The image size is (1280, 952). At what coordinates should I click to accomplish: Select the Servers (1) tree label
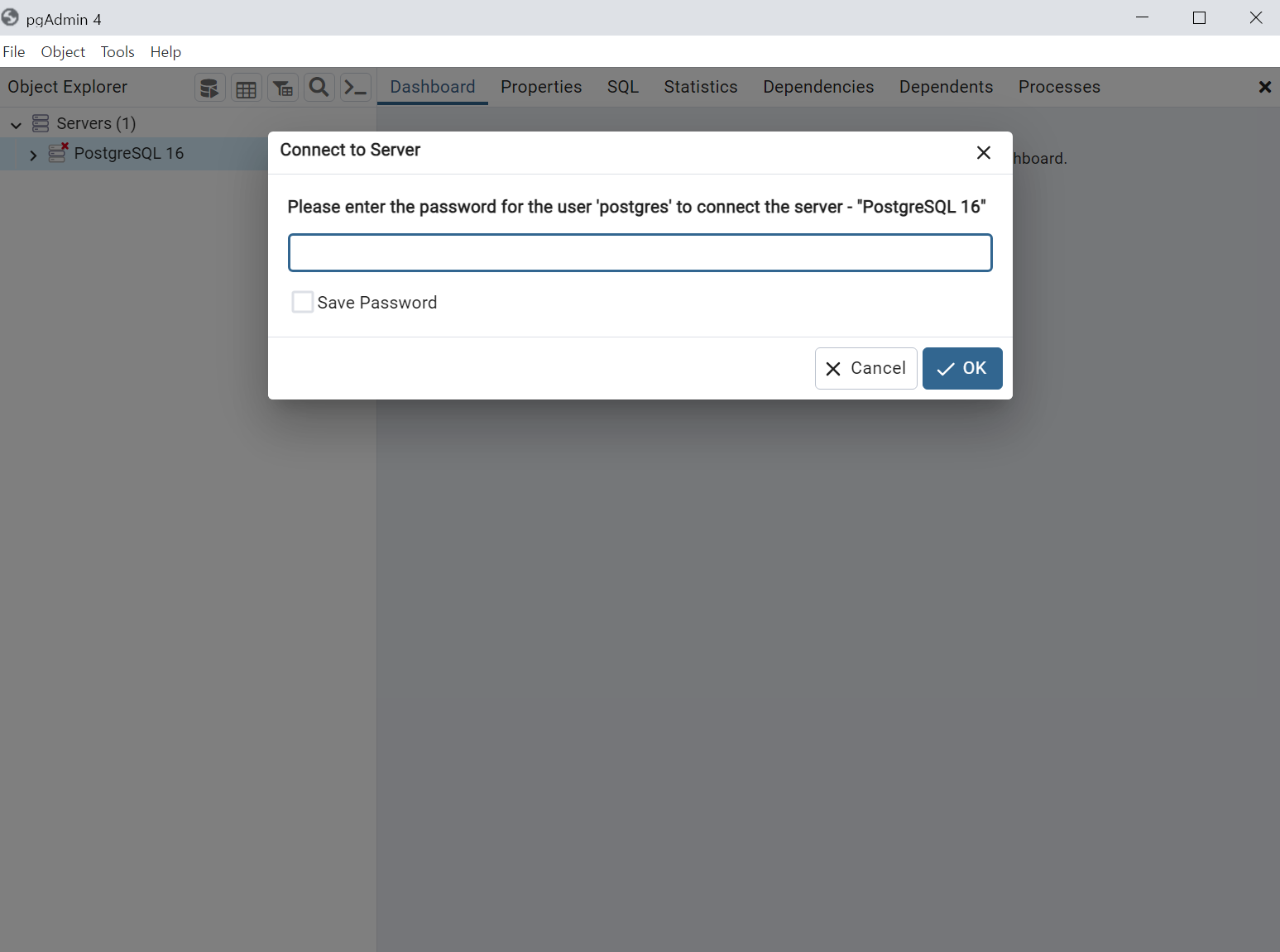point(96,123)
